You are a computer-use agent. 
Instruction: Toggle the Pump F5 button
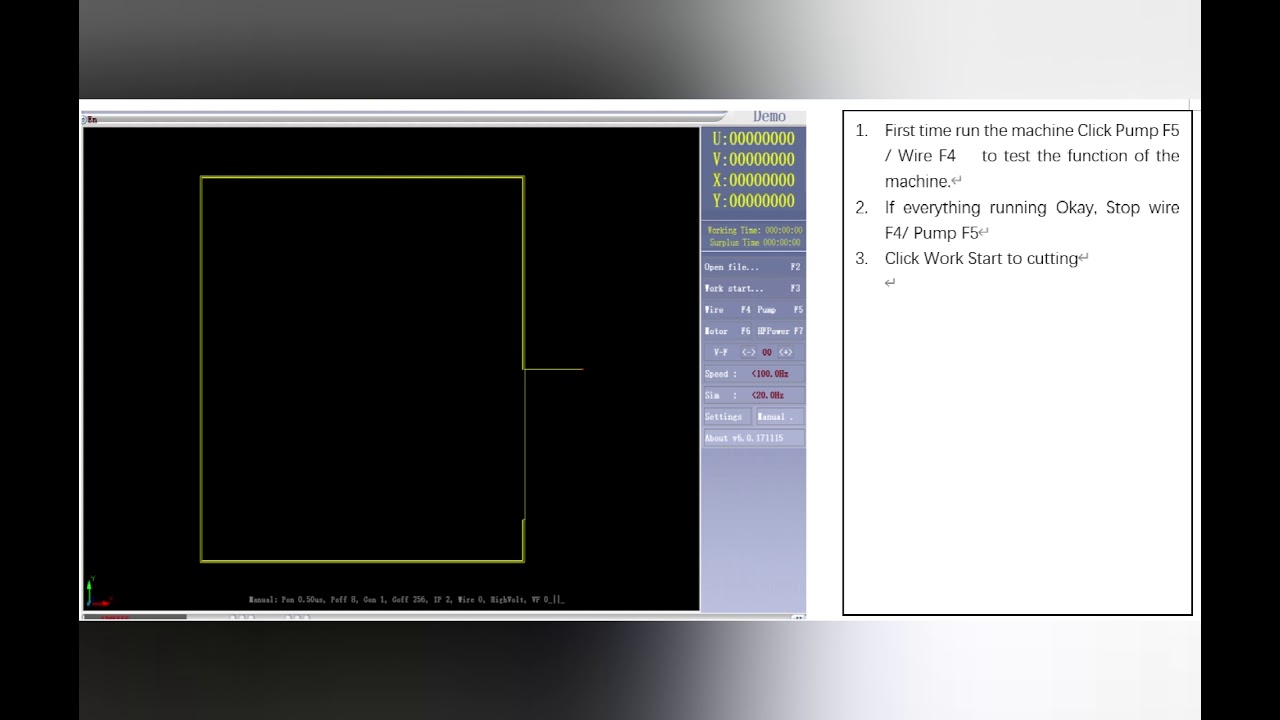pos(780,310)
